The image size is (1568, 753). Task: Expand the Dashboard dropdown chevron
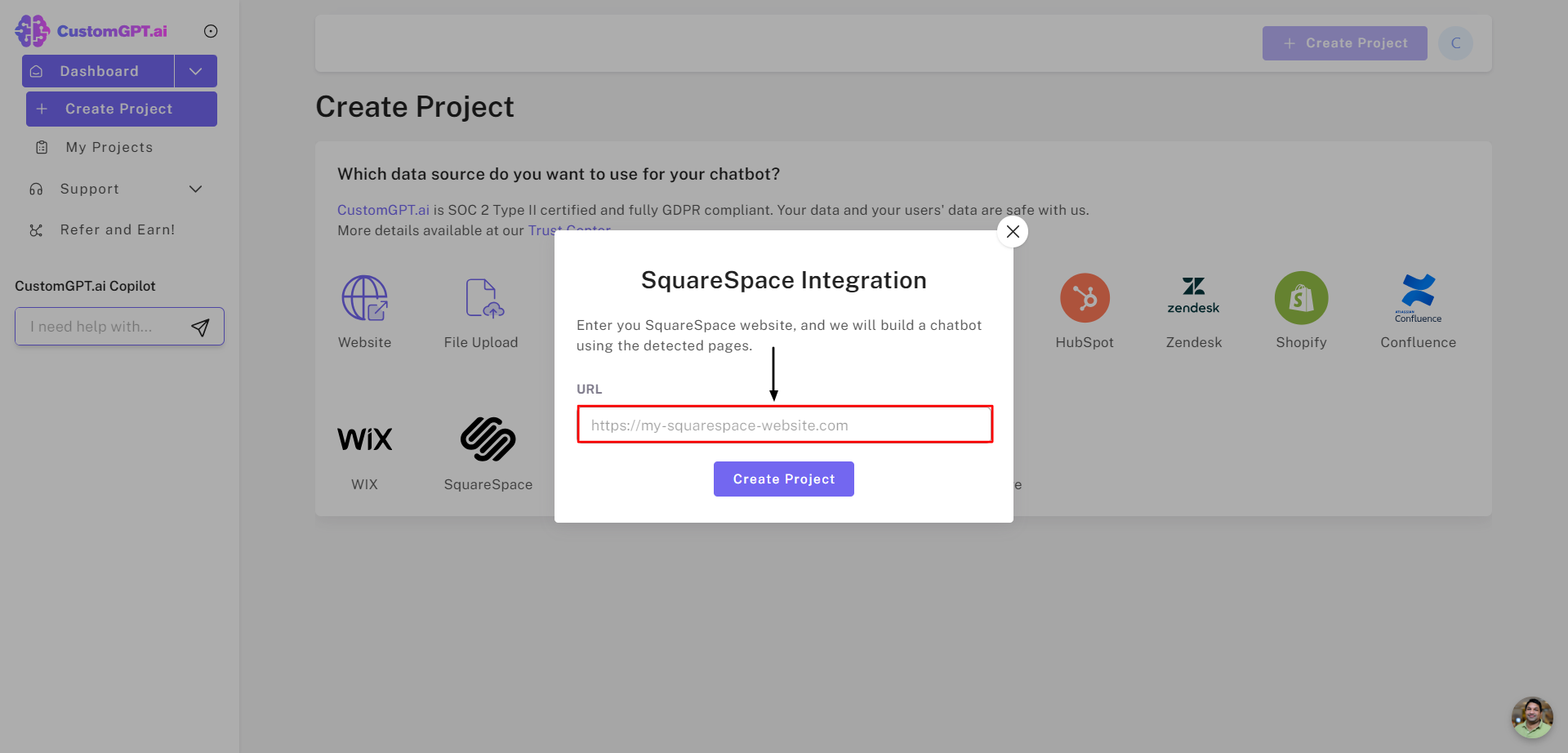pos(196,71)
